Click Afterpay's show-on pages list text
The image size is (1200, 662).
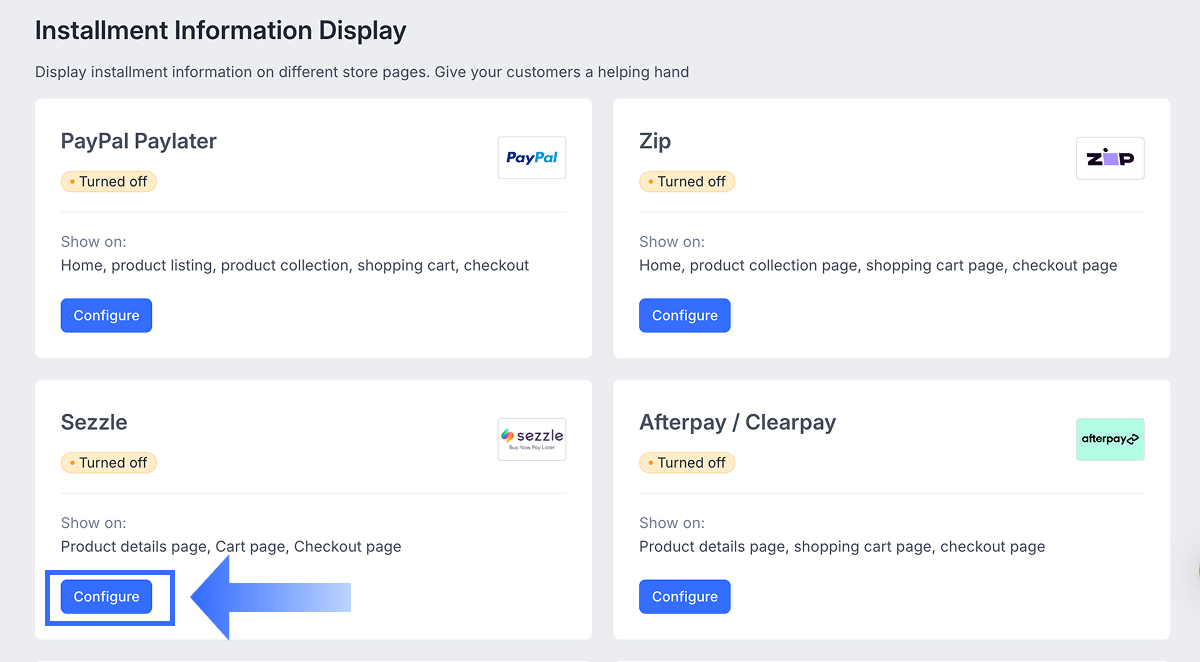coord(842,547)
